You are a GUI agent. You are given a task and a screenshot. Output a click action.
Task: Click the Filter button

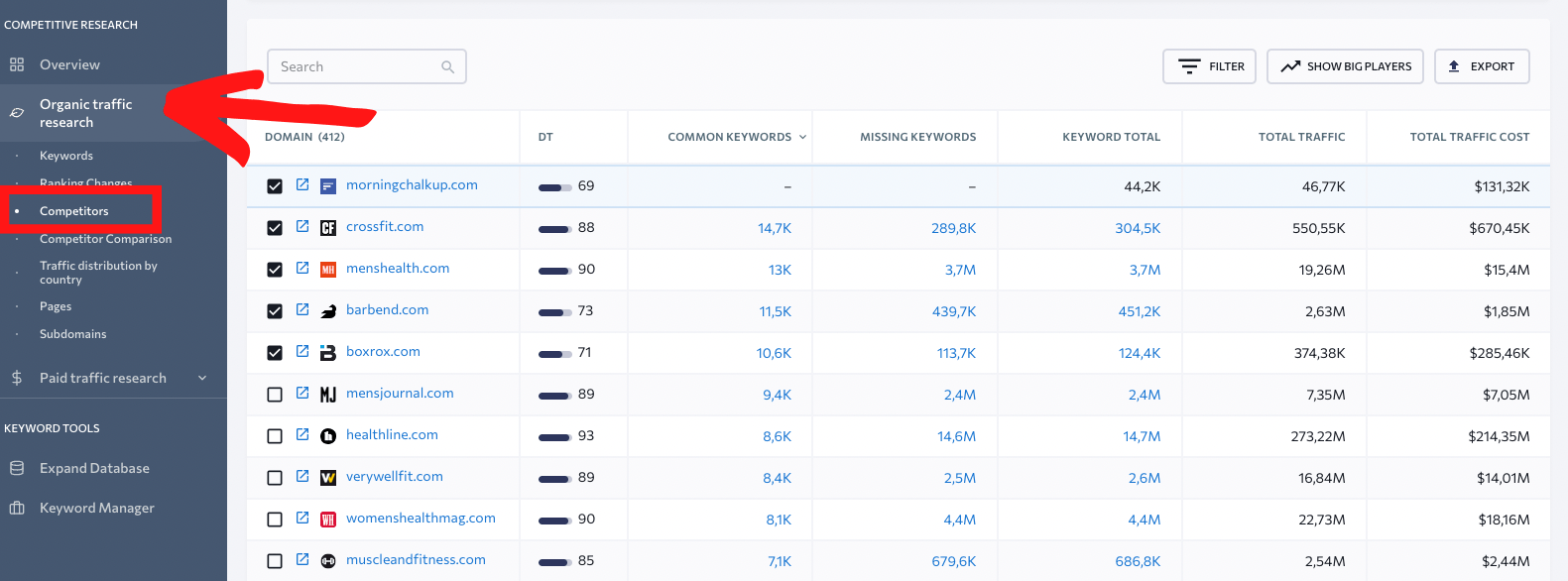[1209, 66]
